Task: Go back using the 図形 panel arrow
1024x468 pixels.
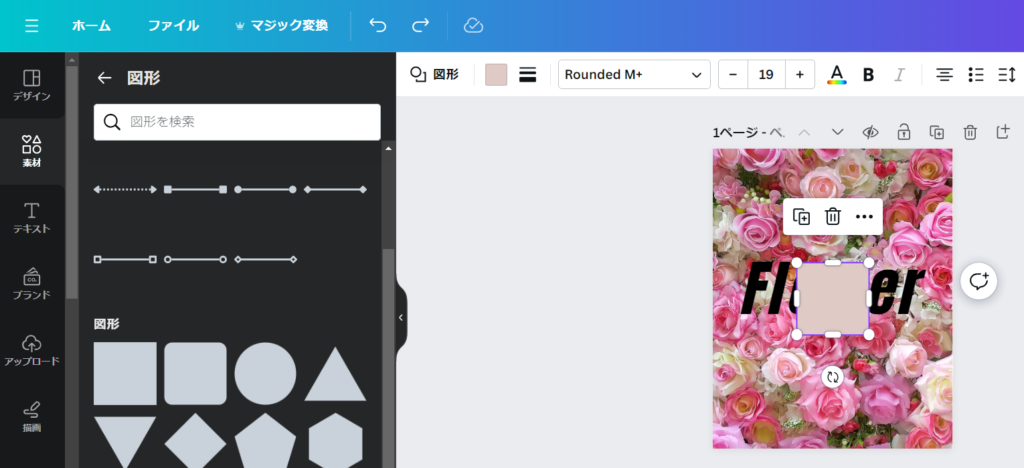Action: [104, 78]
